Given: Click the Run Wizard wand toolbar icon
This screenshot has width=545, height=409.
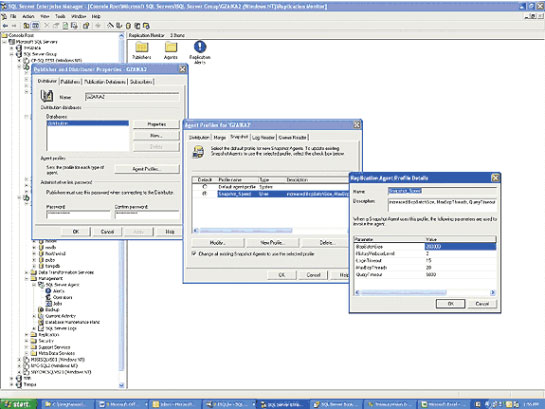Looking at the screenshot, I should point(111,26).
